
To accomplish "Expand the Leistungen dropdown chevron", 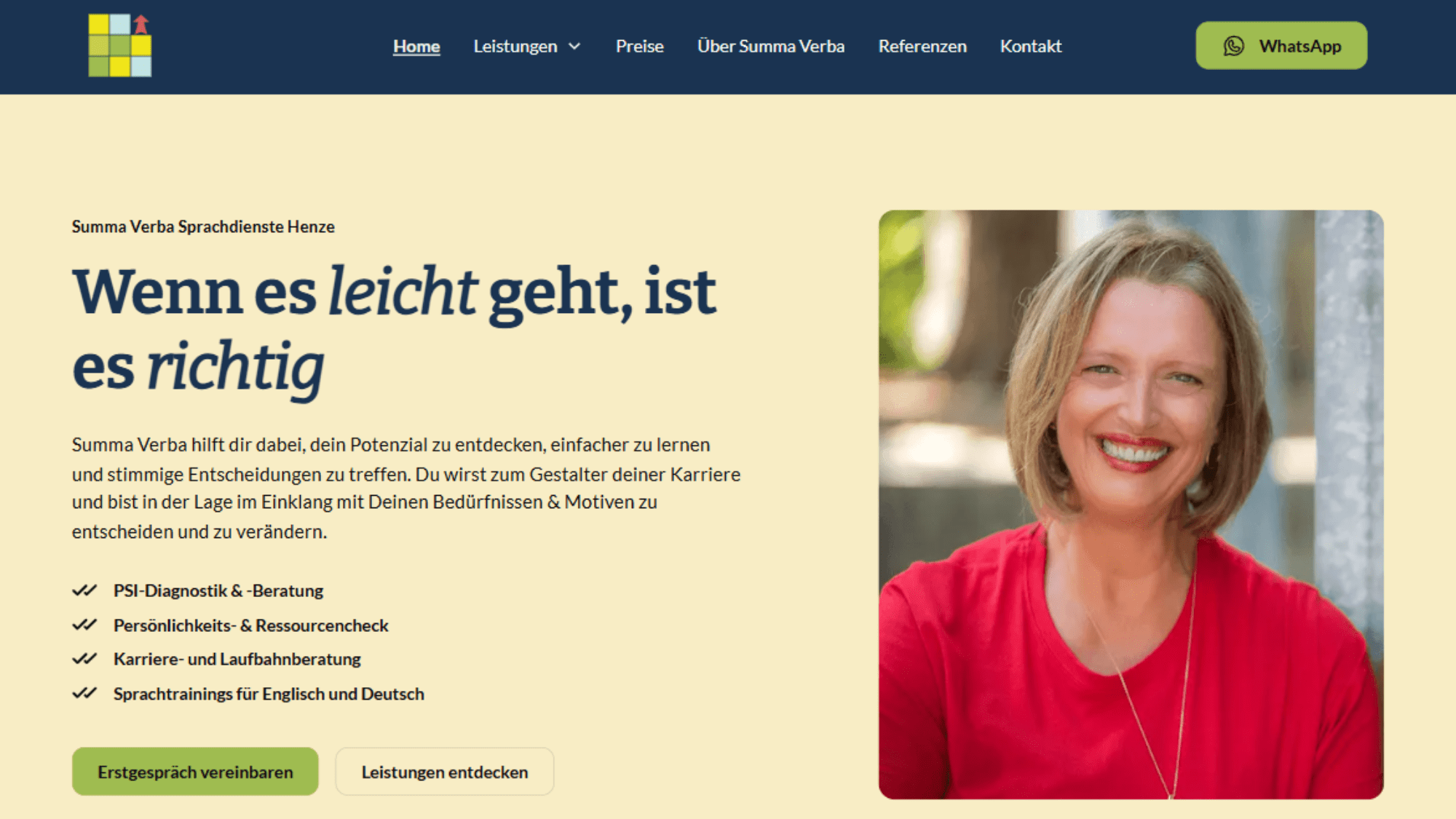I will click(574, 47).
